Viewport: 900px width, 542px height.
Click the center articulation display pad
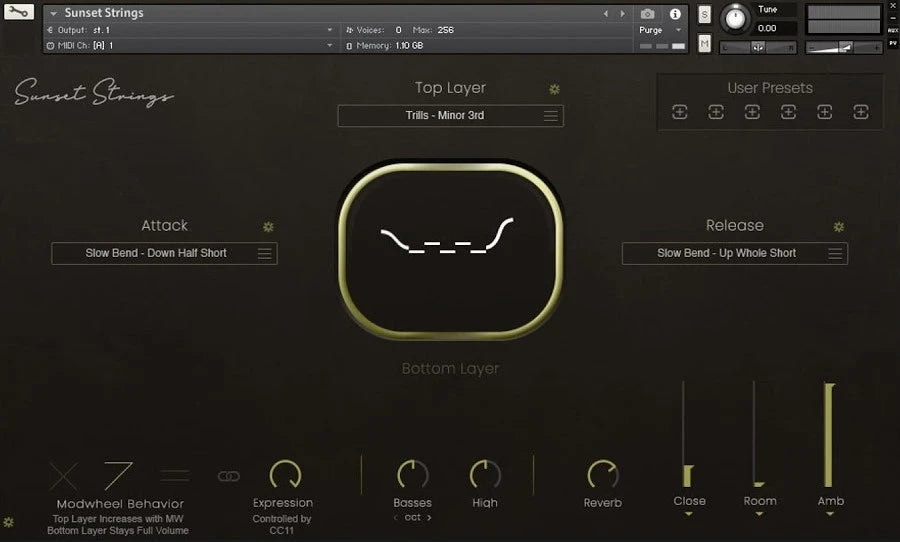[450, 250]
